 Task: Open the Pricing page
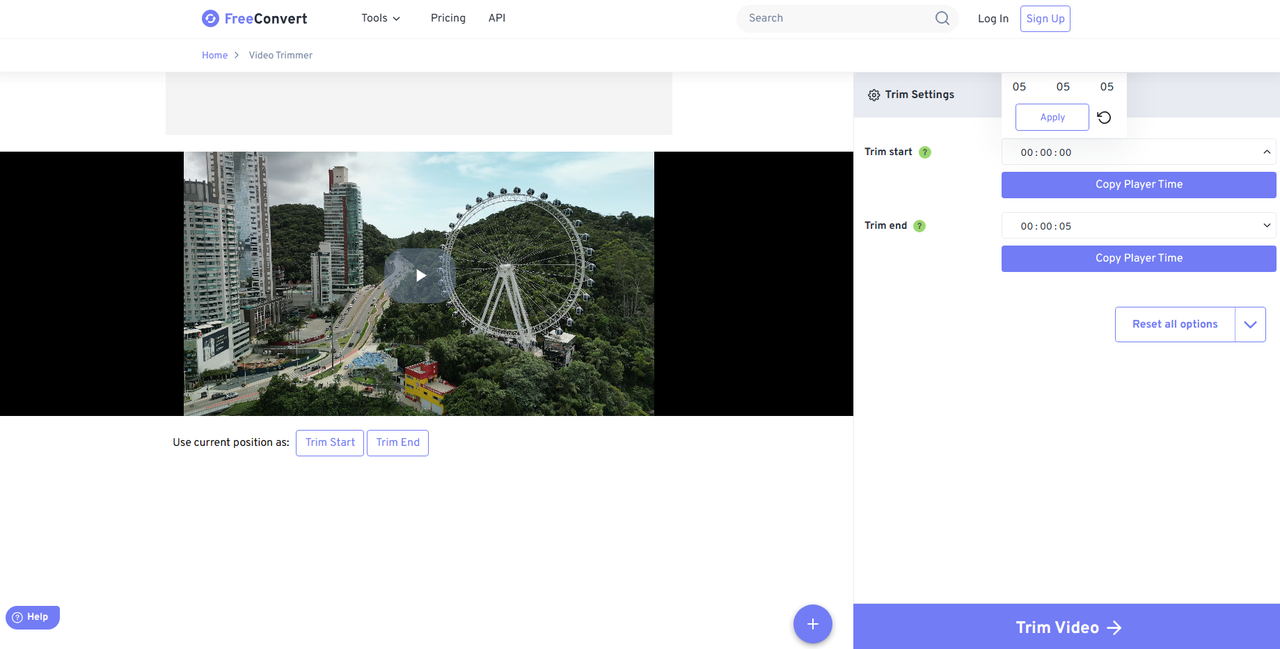click(448, 18)
